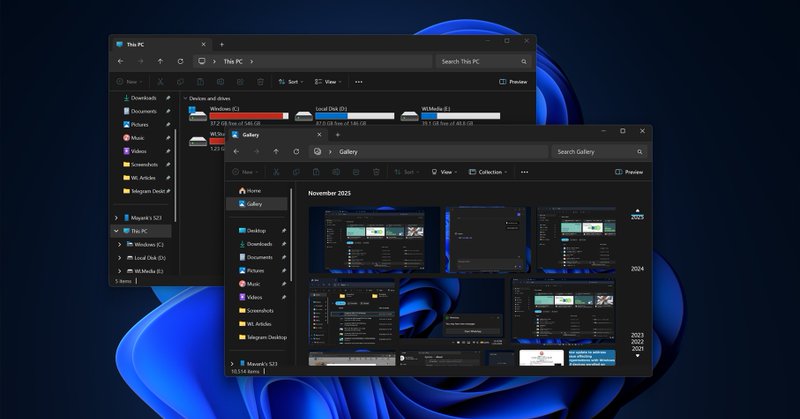The width and height of the screenshot is (800, 419).
Task: Click magnifier in Search This PC box
Action: tap(523, 61)
